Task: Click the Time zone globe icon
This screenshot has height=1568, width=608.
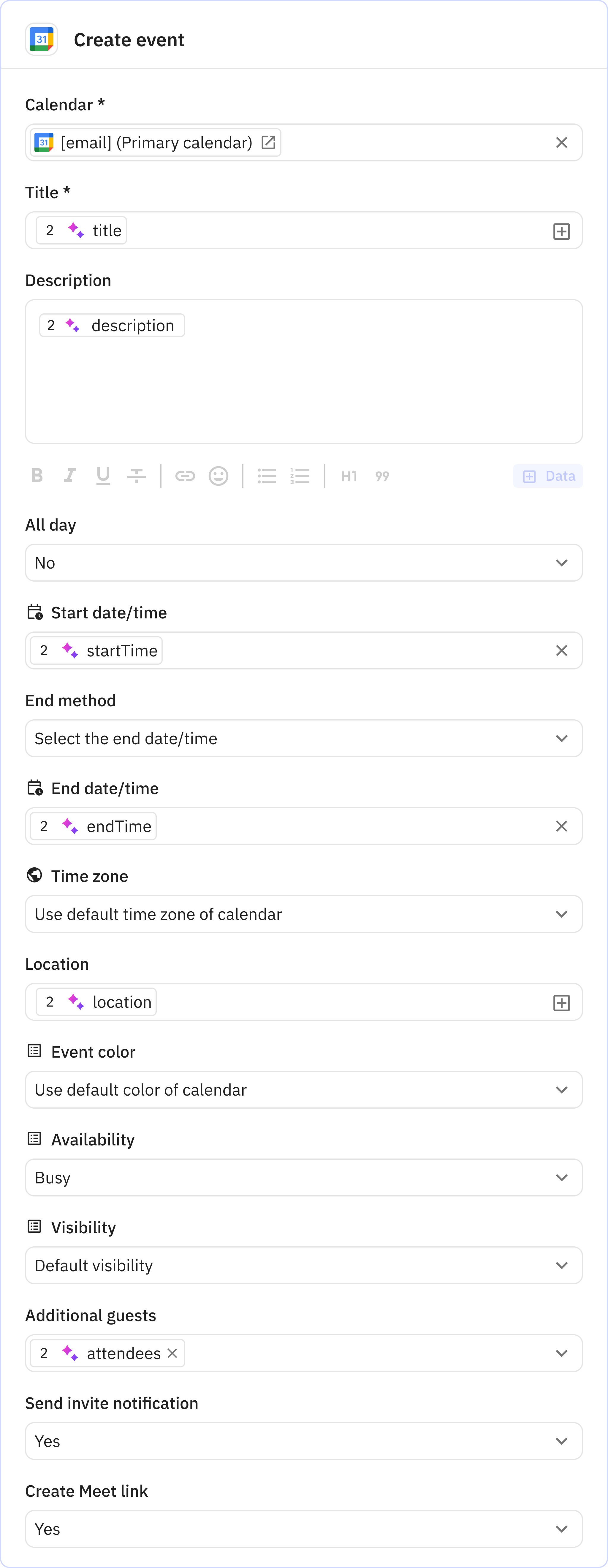Action: [x=35, y=875]
